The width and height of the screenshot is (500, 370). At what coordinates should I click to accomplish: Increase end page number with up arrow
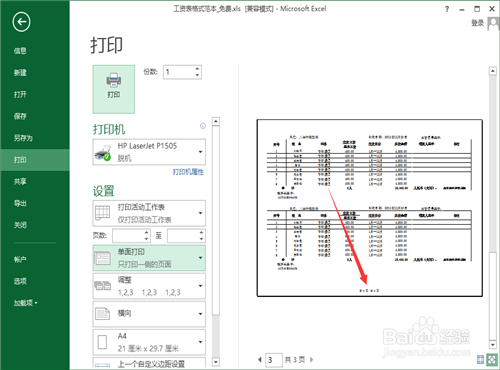point(201,233)
